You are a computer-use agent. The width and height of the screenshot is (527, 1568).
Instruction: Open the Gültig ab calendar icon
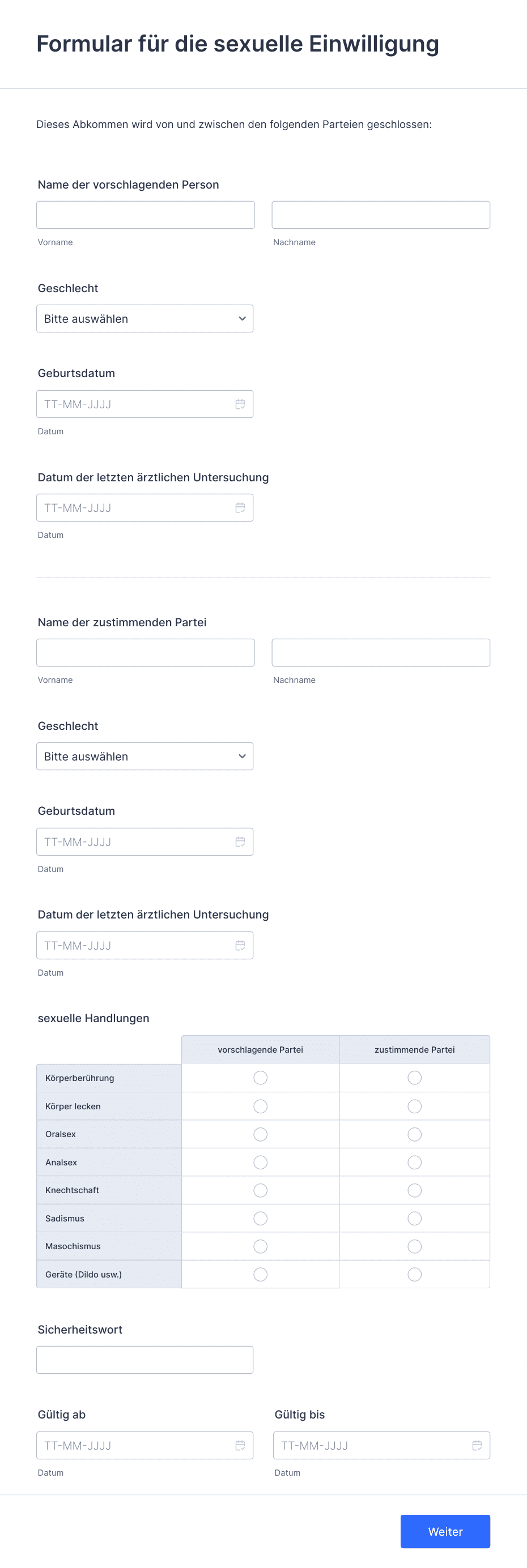240,1445
